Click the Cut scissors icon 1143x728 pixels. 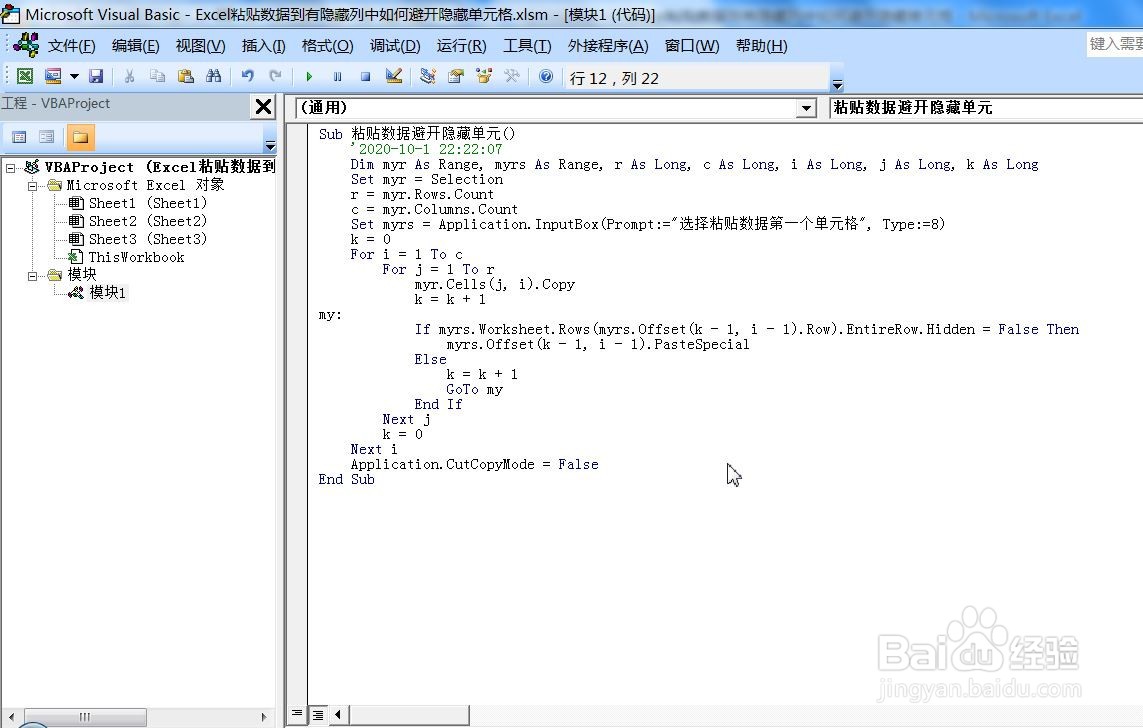(129, 76)
